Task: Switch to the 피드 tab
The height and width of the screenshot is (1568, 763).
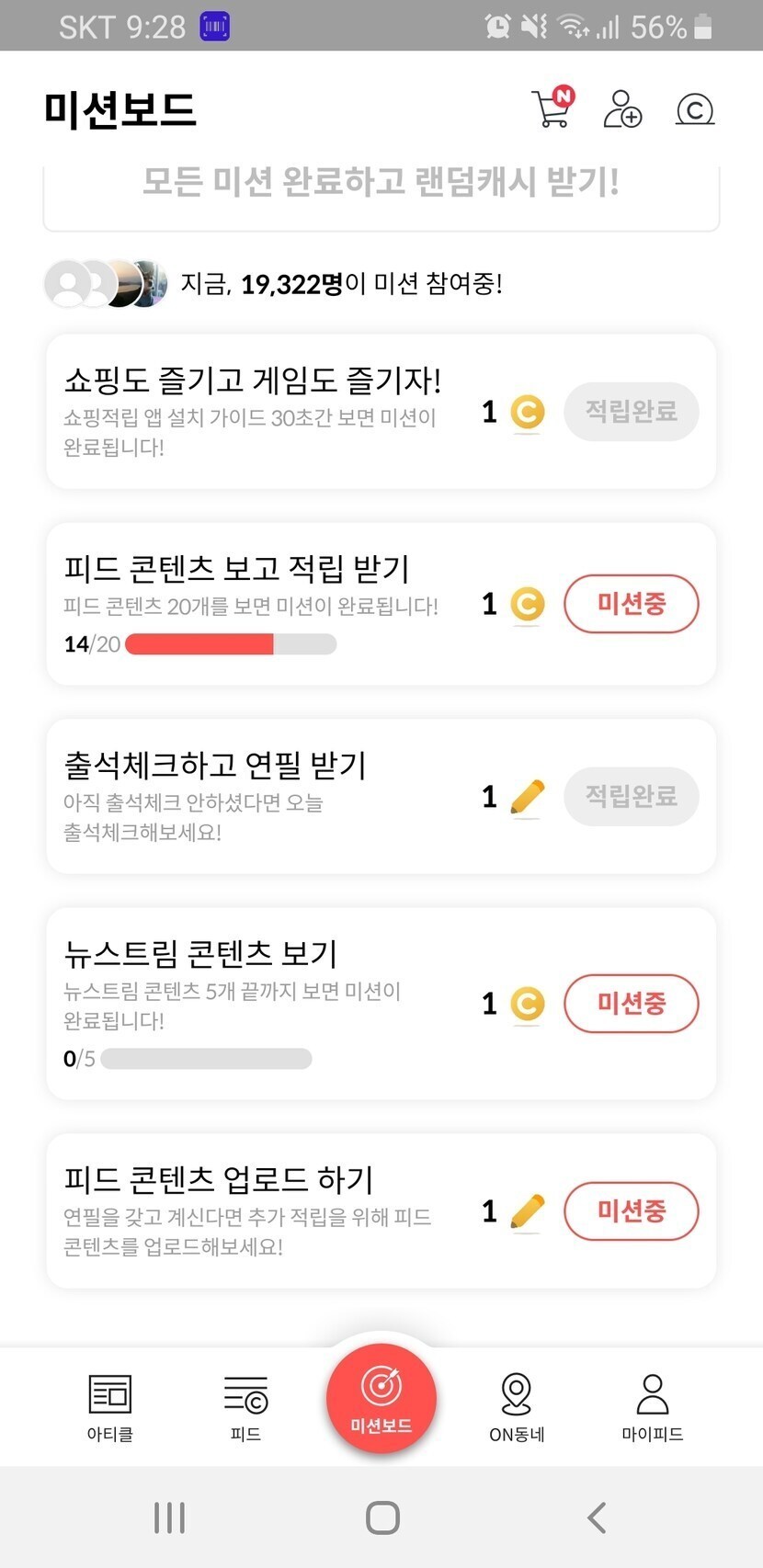Action: pos(245,1407)
